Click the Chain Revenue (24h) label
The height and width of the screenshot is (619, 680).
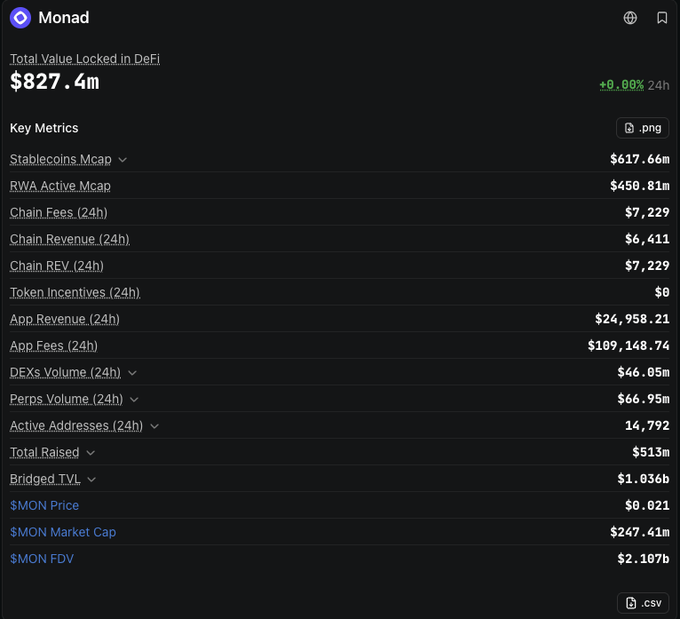pyautogui.click(x=70, y=239)
